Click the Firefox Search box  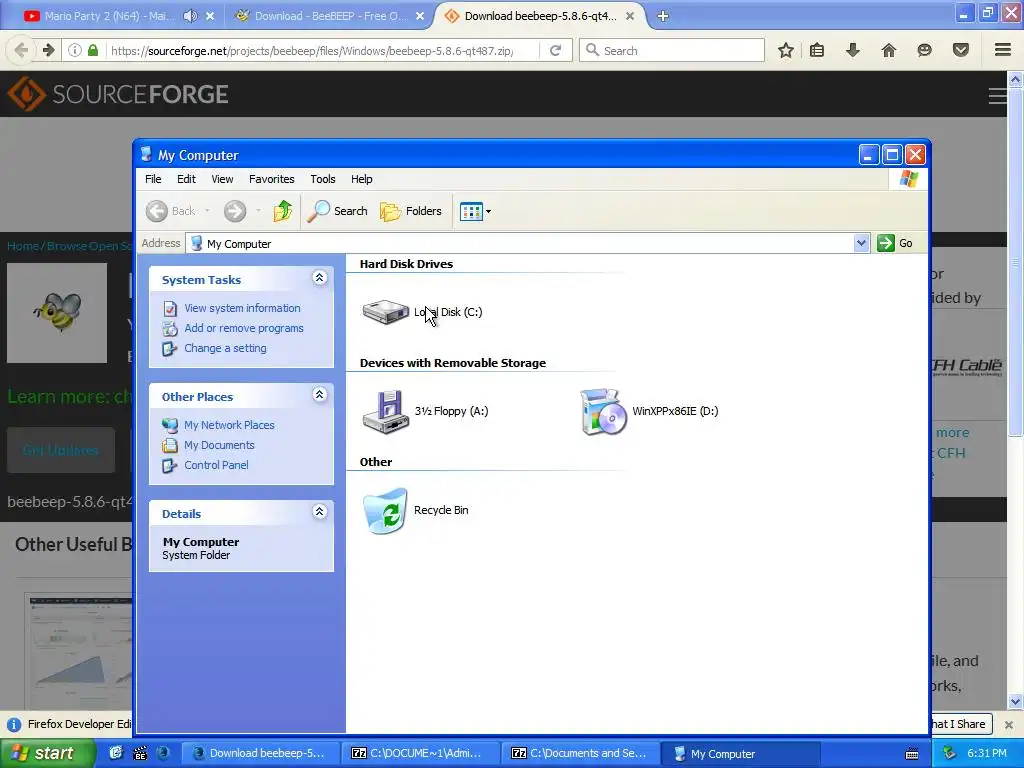[672, 50]
